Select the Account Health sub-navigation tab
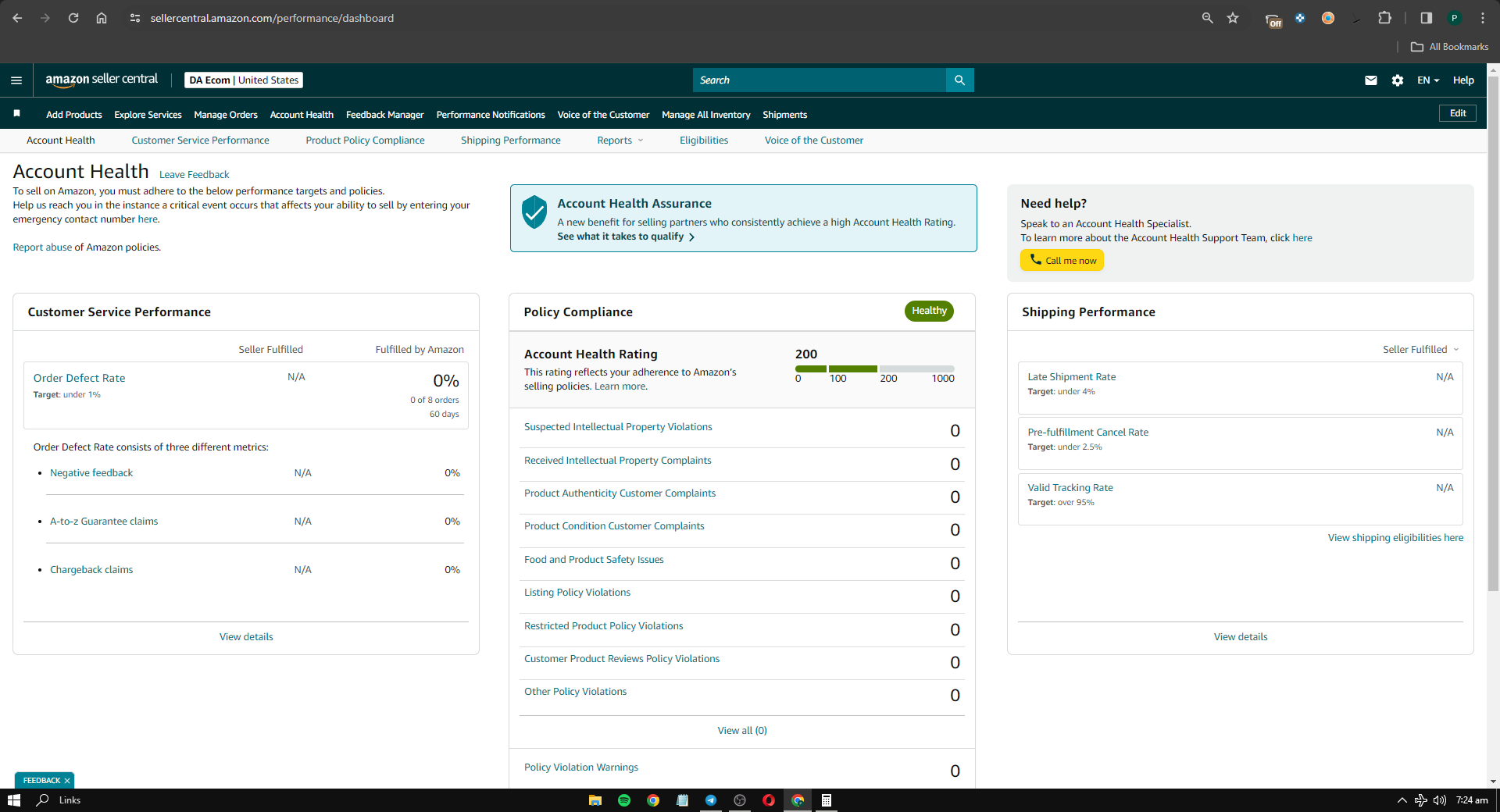1500x812 pixels. (x=60, y=141)
